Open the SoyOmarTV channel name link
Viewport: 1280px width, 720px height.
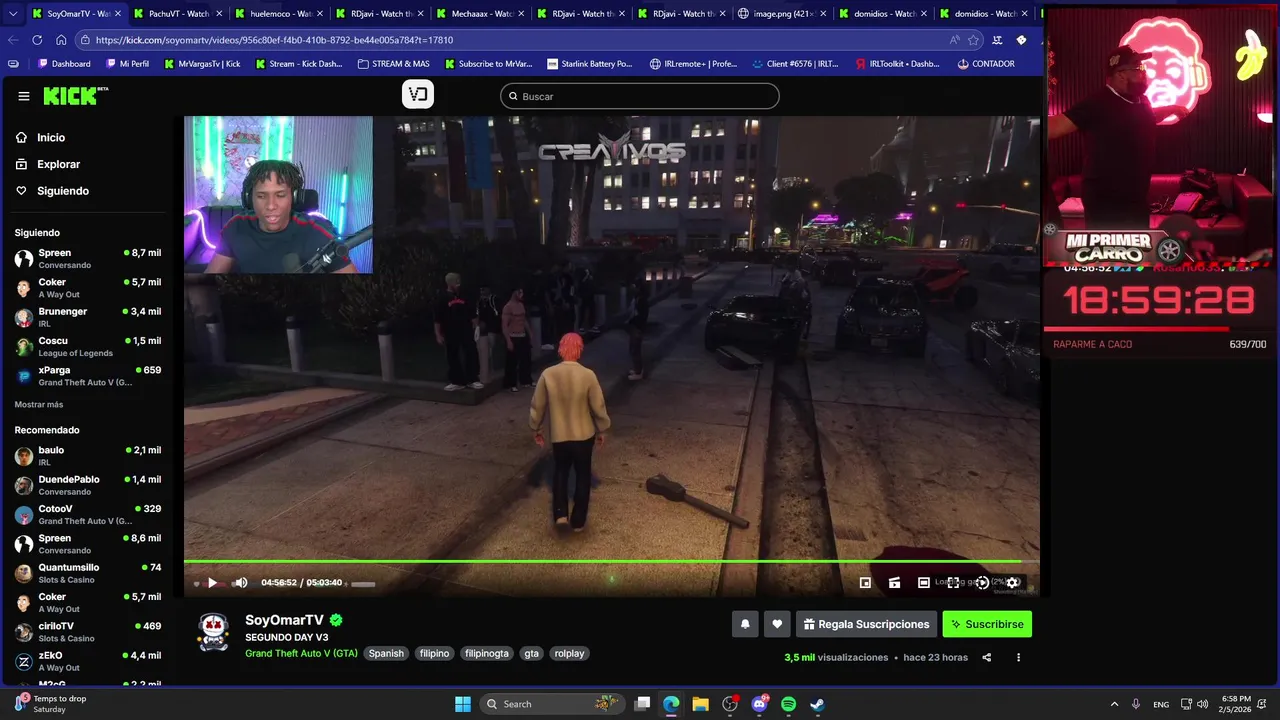pyautogui.click(x=285, y=620)
